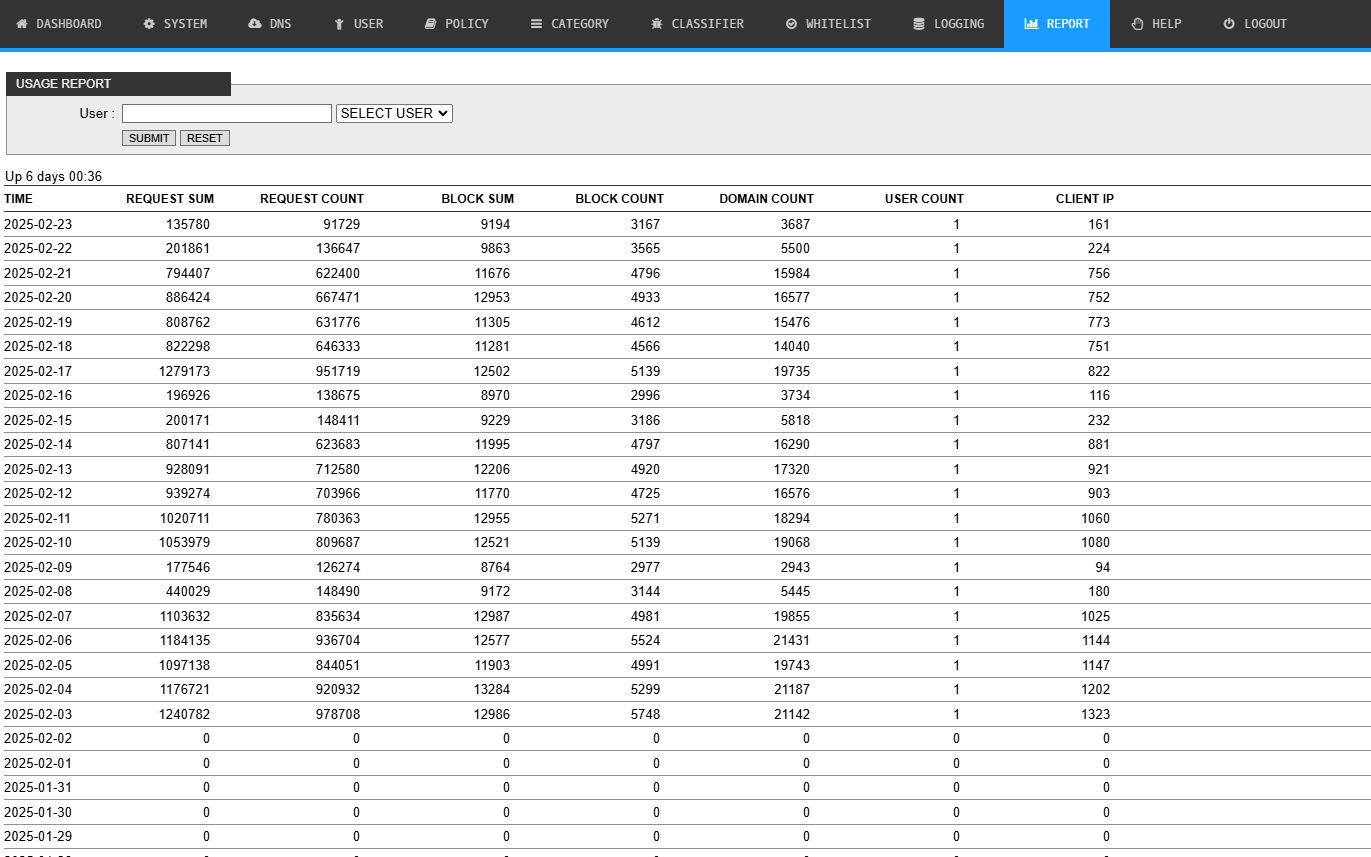This screenshot has height=857, width=1371.
Task: Open the DASHBOARD menu label
Action: click(x=69, y=24)
